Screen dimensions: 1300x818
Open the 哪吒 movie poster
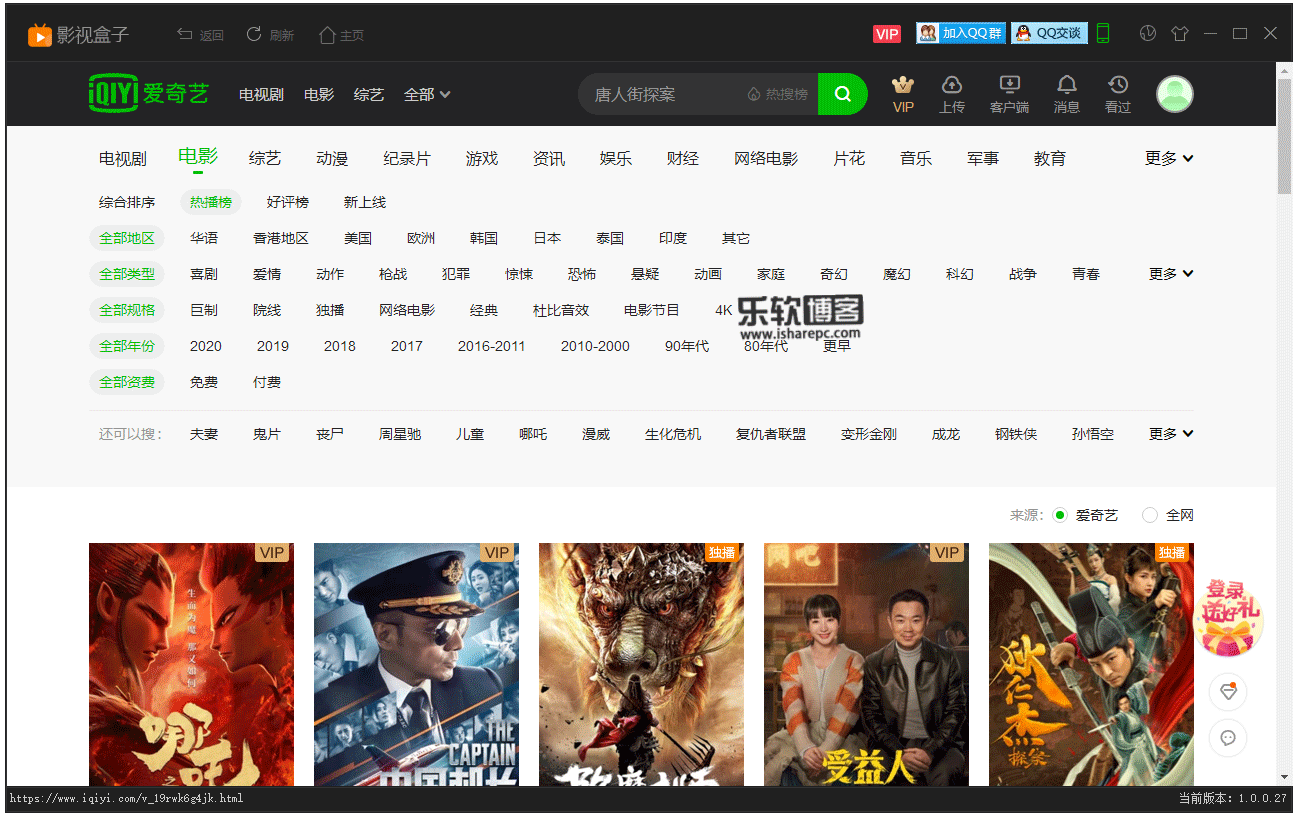[x=191, y=664]
